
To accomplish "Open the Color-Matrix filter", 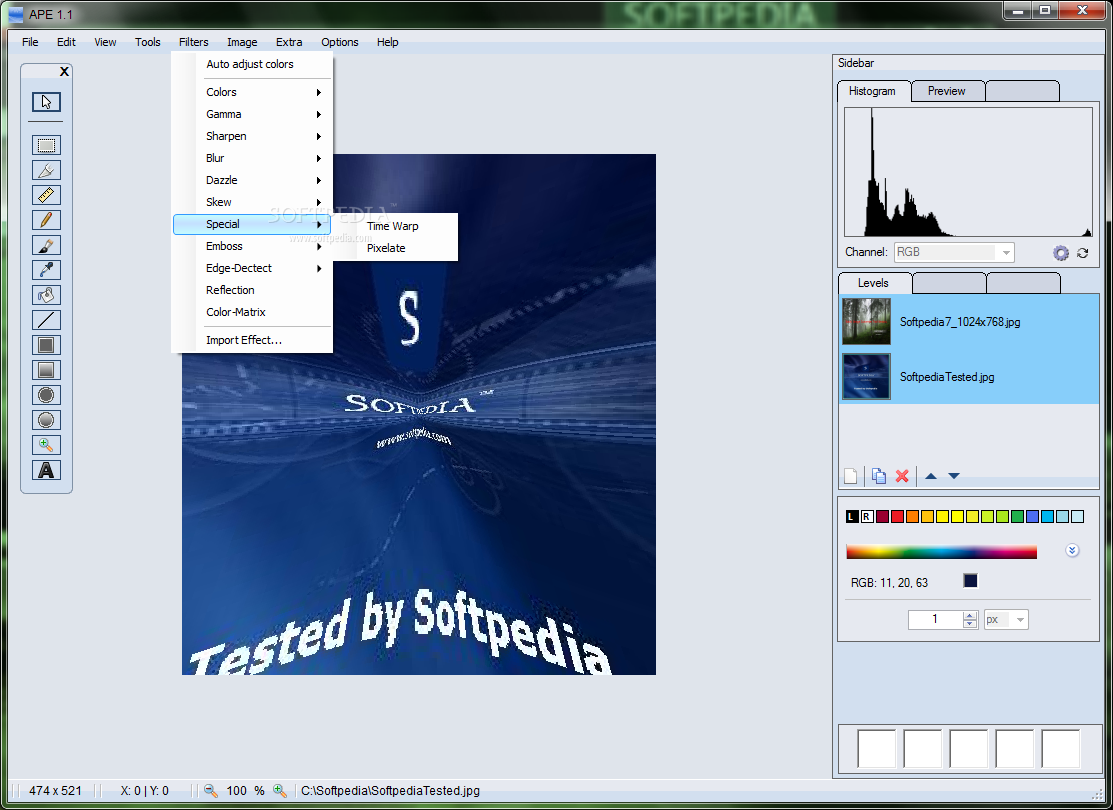I will coord(236,312).
